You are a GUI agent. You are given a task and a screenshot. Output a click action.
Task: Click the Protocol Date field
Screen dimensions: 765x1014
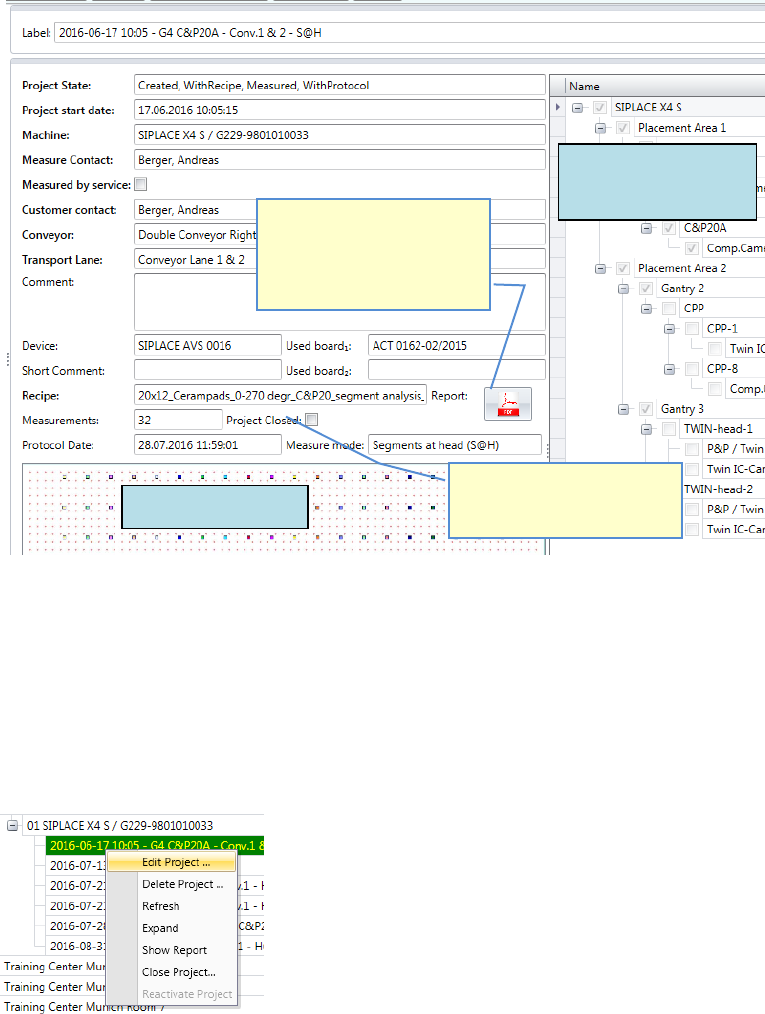point(208,445)
